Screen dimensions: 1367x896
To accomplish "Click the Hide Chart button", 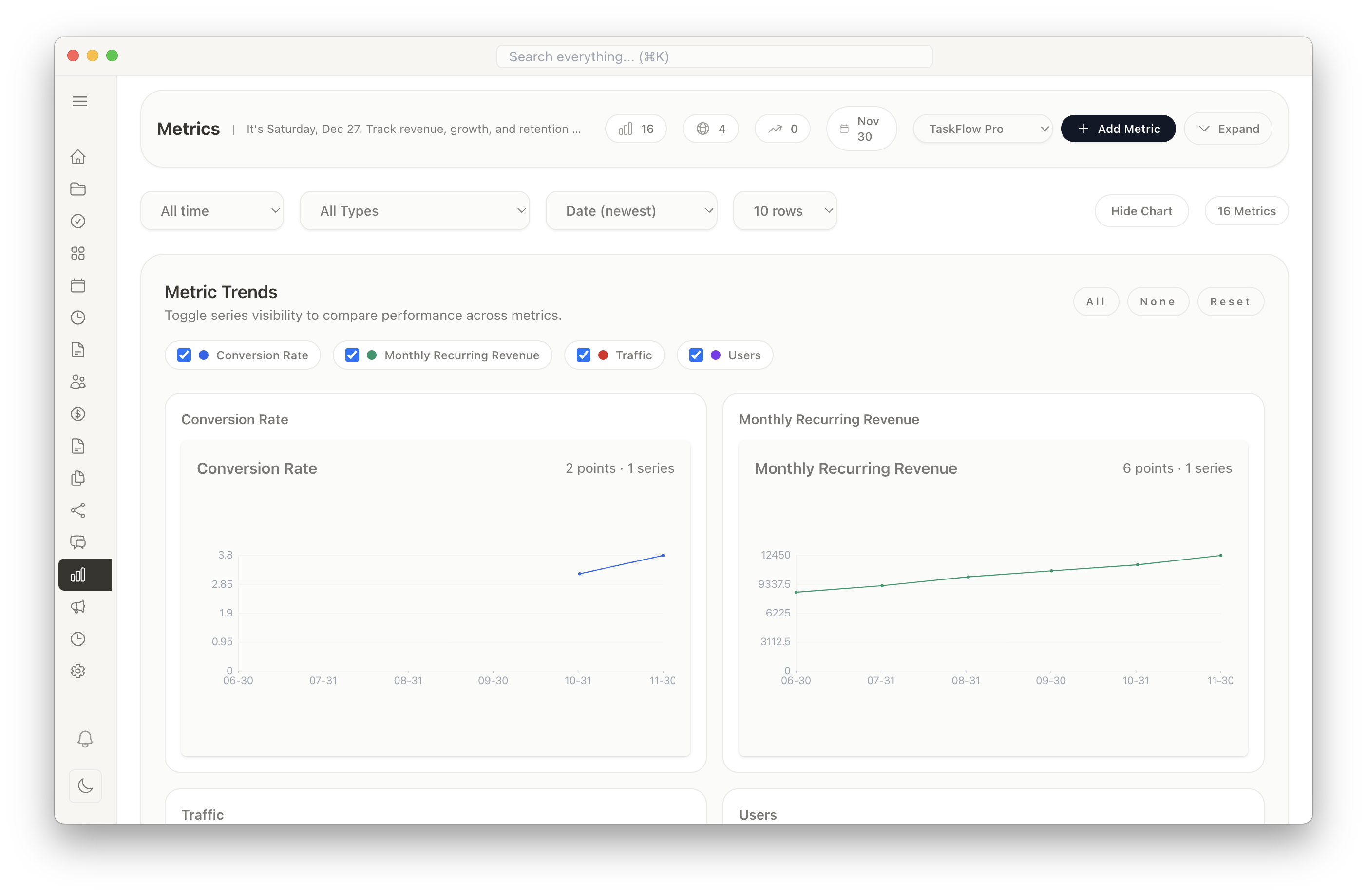I will coord(1141,211).
